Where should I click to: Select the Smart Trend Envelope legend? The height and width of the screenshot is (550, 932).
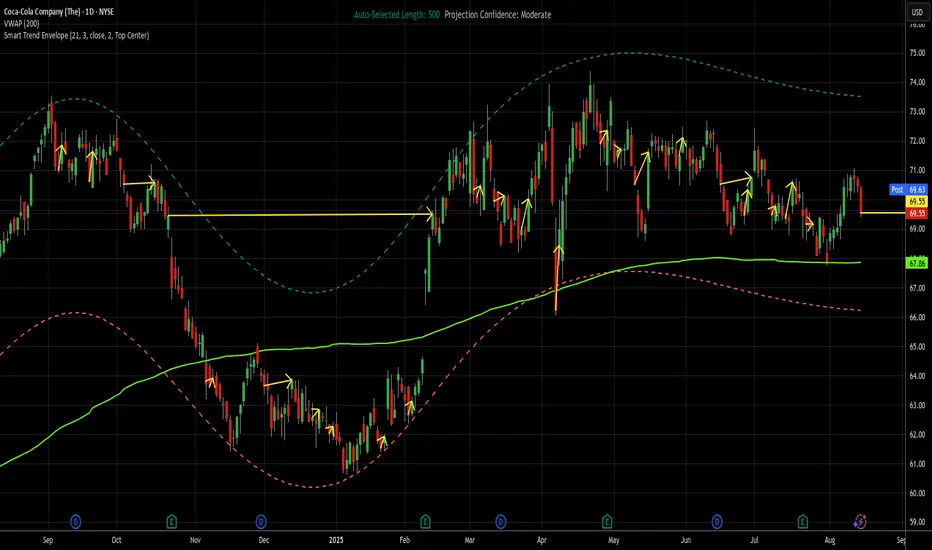pyautogui.click(x=76, y=36)
